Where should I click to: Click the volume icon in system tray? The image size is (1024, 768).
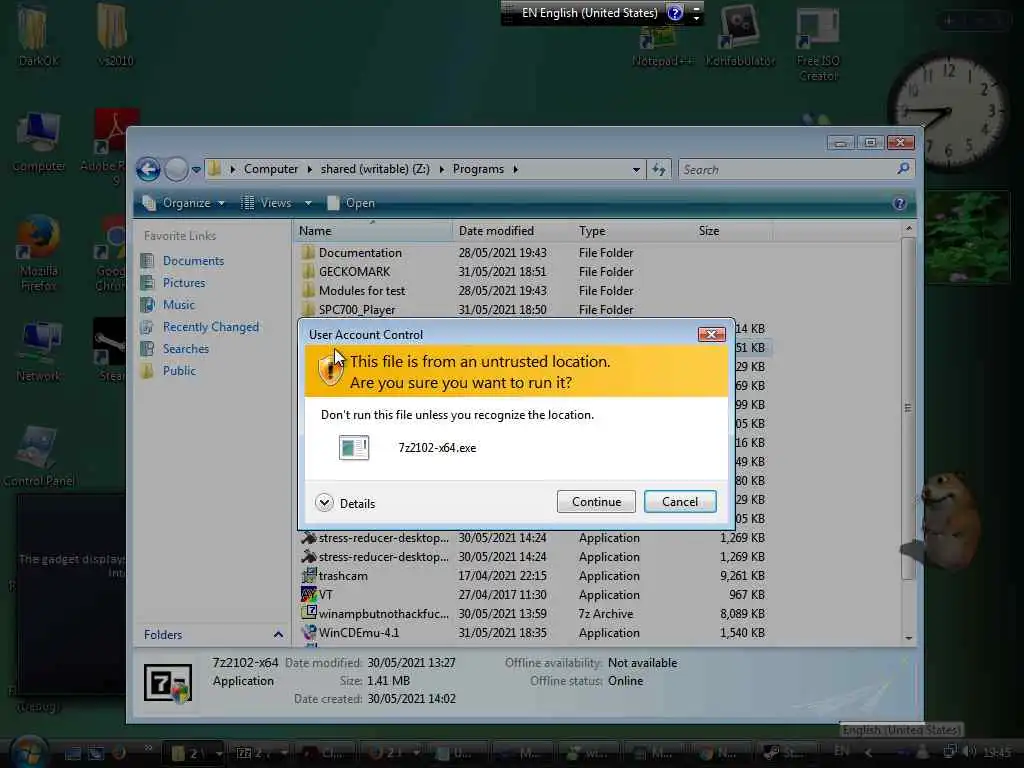click(x=970, y=752)
